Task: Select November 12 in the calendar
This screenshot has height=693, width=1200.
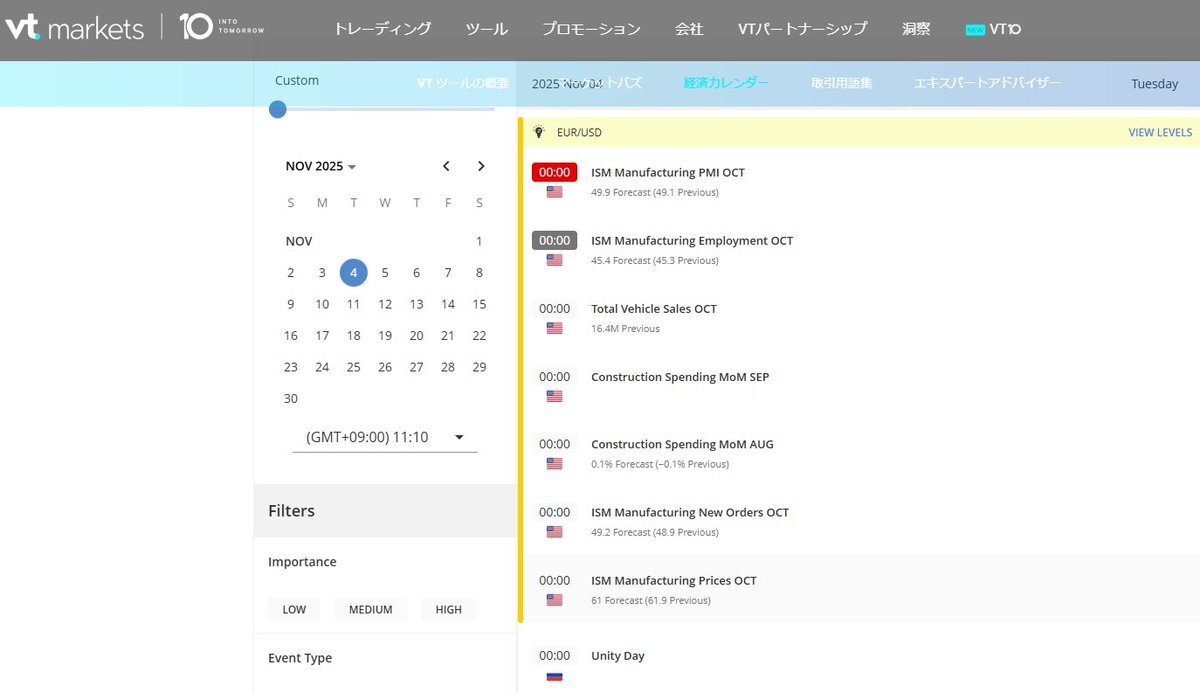Action: tap(385, 304)
